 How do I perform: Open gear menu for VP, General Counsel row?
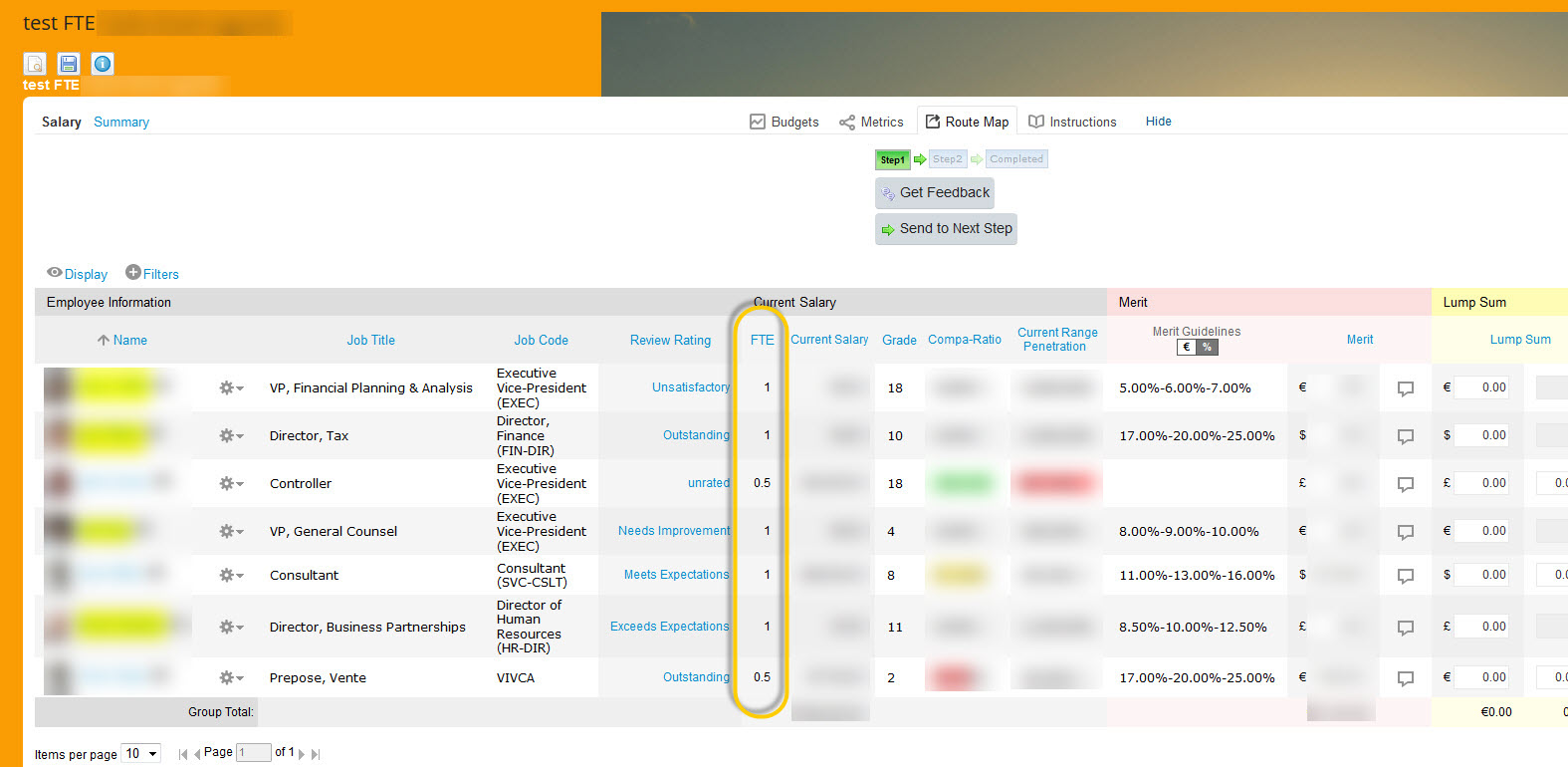click(x=231, y=531)
